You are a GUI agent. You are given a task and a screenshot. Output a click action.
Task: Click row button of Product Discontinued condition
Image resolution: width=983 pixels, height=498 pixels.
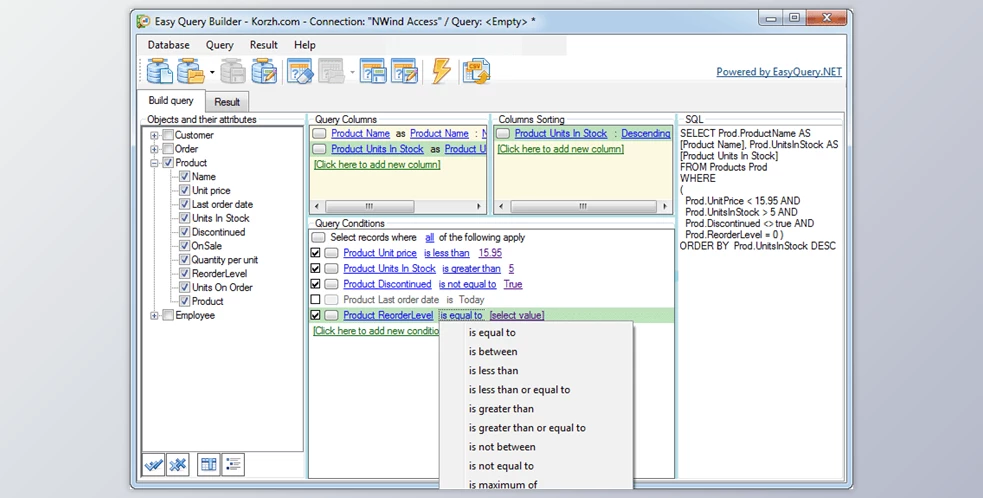pyautogui.click(x=332, y=285)
